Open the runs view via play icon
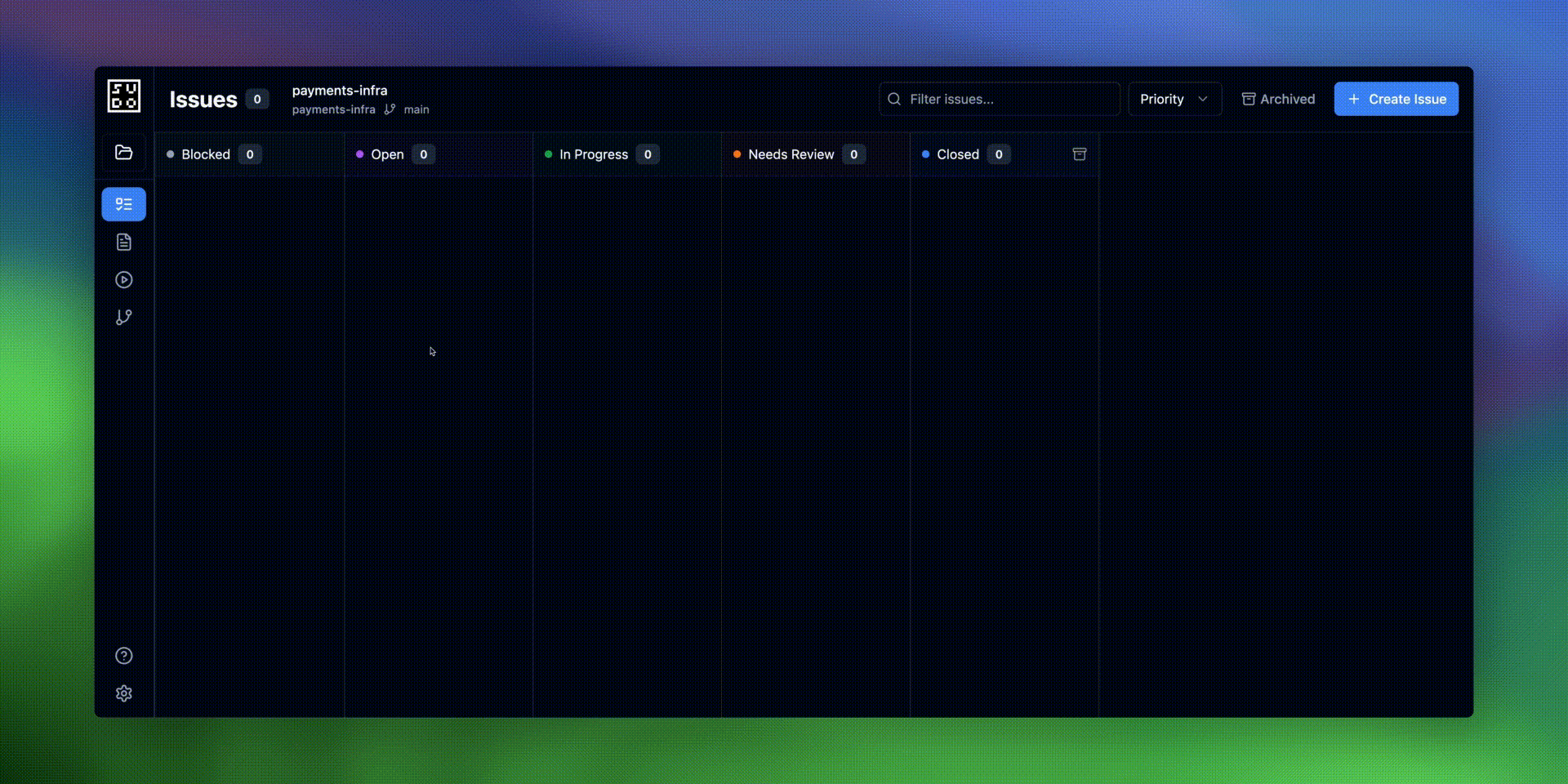Image resolution: width=1568 pixels, height=784 pixels. click(123, 279)
